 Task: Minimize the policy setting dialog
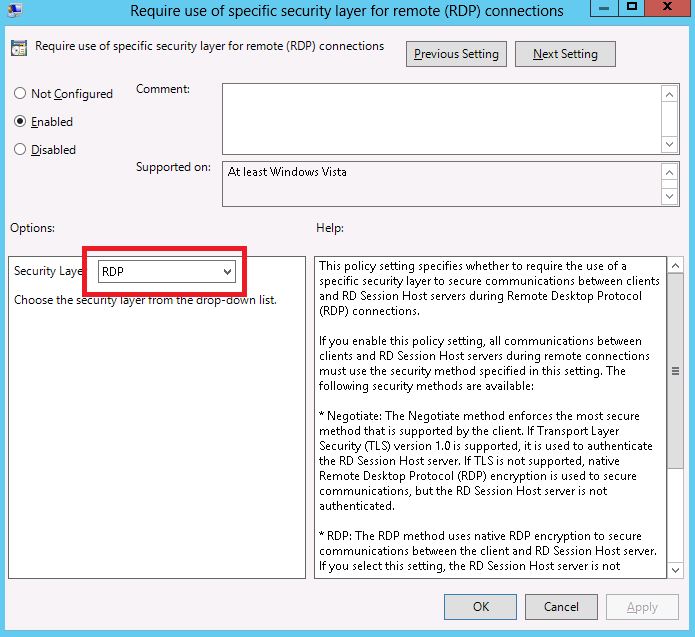(x=604, y=9)
